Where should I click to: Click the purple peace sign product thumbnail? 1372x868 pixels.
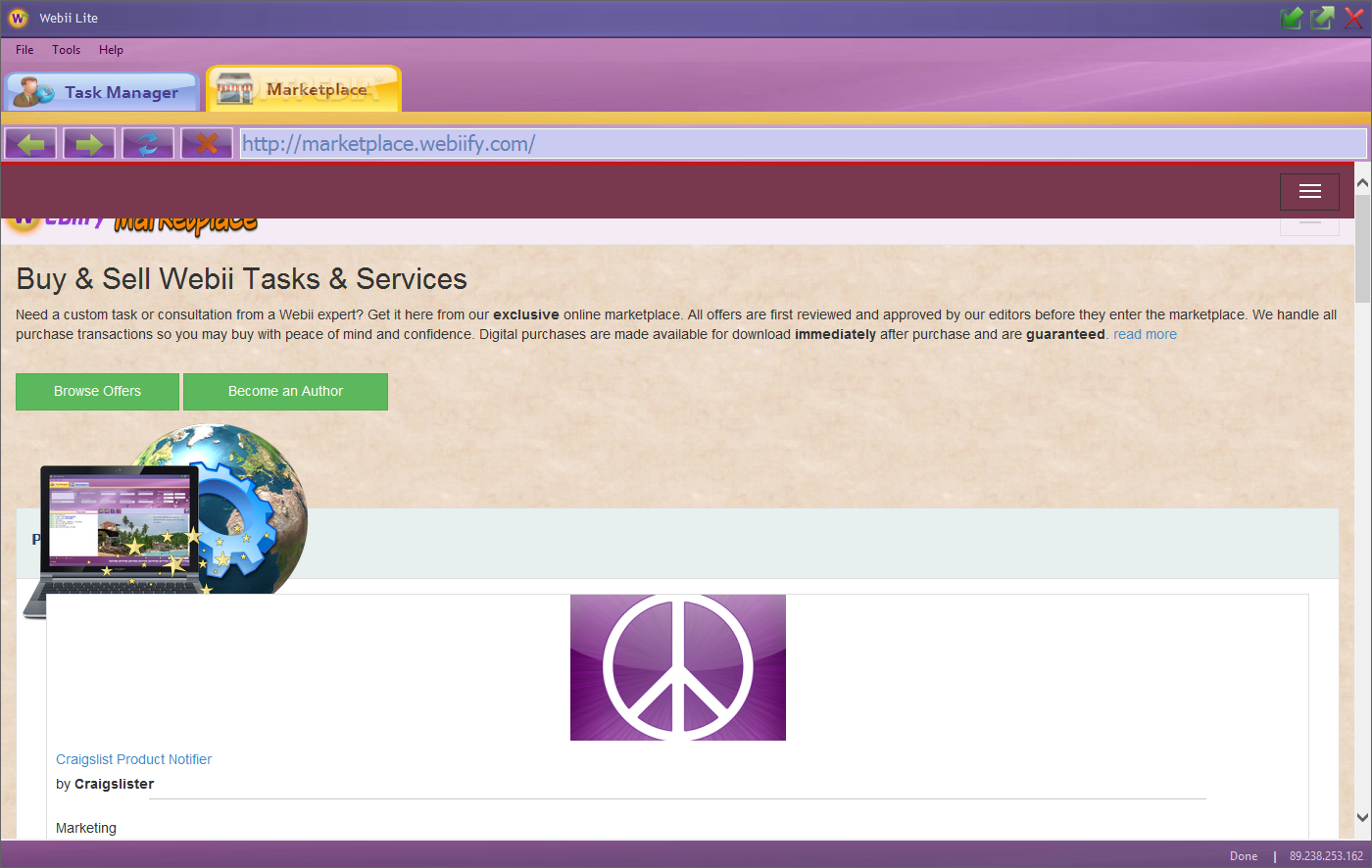pos(678,667)
